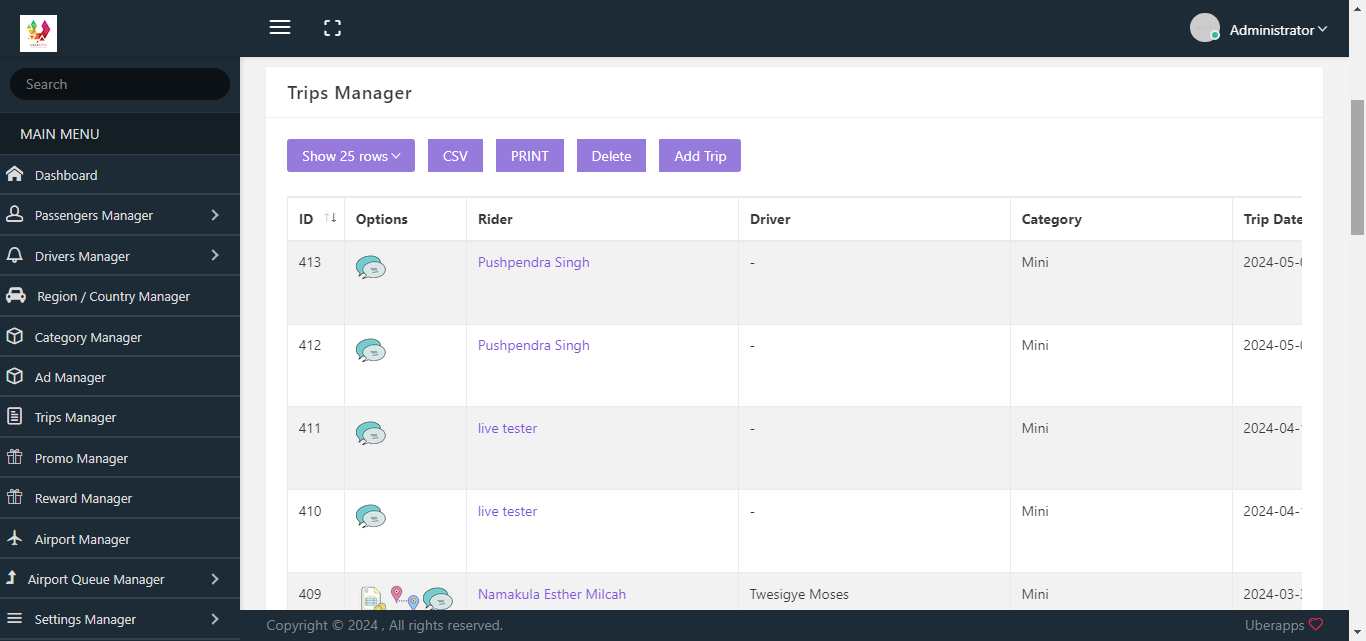Open chat icon for trip 412

[x=371, y=350]
